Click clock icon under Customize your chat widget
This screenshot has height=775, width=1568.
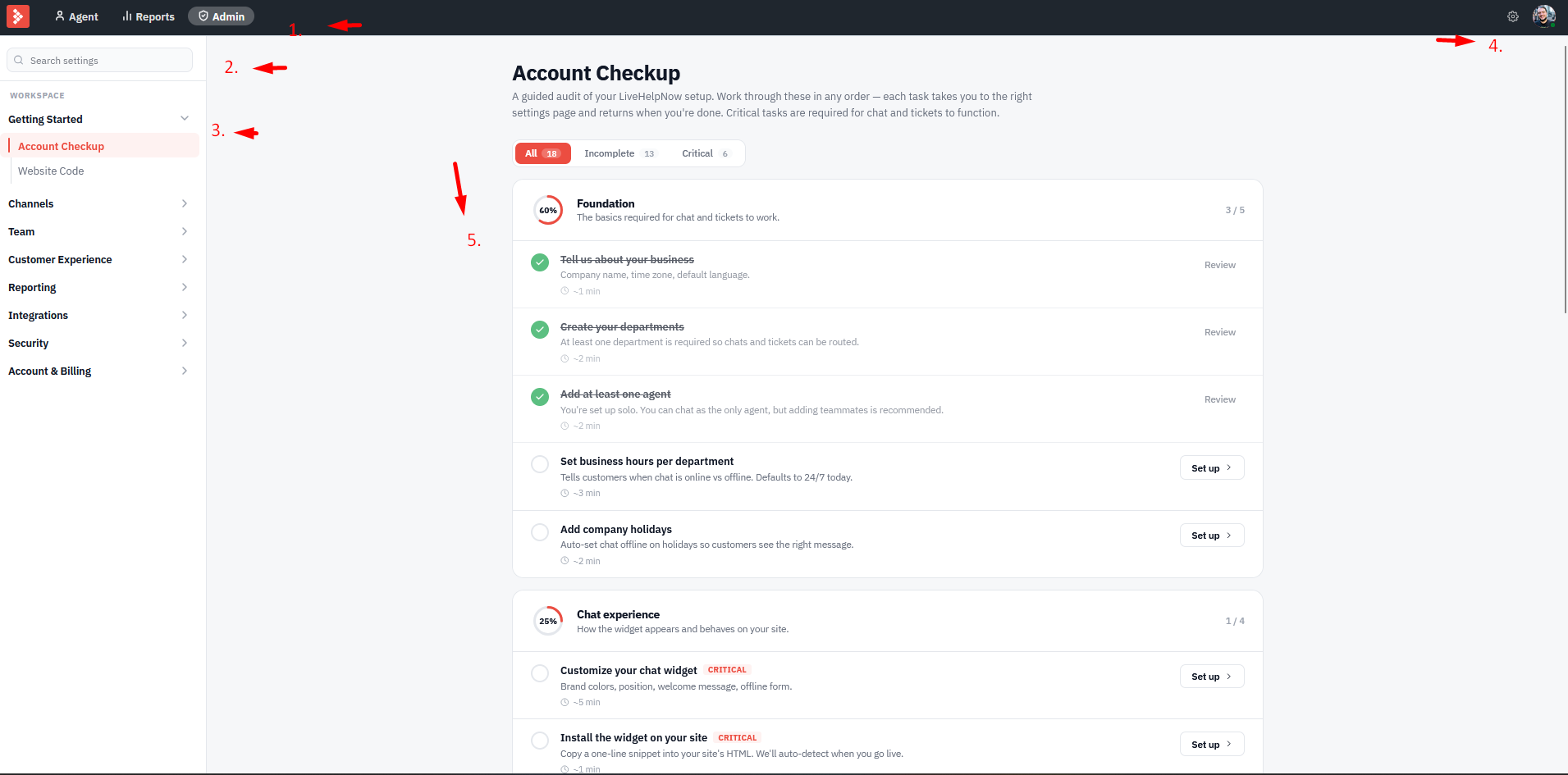click(565, 702)
